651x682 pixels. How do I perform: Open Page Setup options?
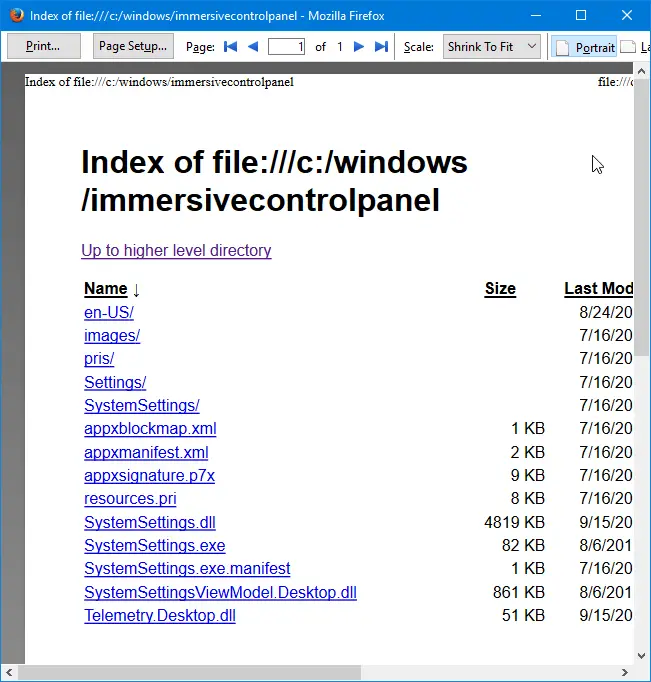click(133, 46)
